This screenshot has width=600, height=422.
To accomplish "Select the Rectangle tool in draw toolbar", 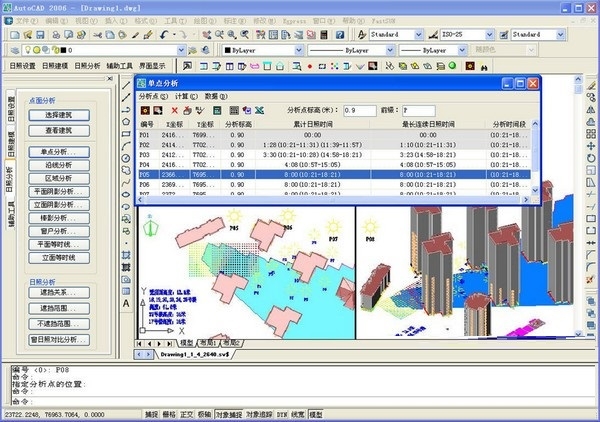I will click(x=126, y=134).
